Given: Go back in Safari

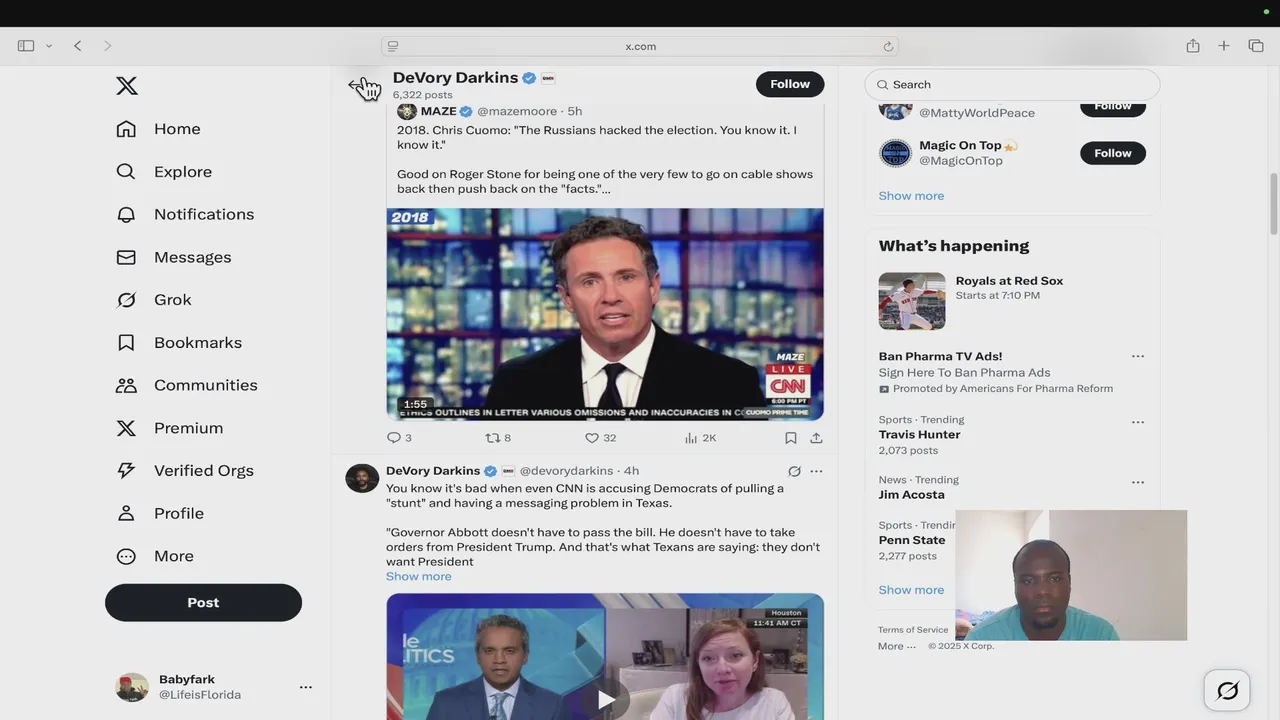Looking at the screenshot, I should point(78,46).
